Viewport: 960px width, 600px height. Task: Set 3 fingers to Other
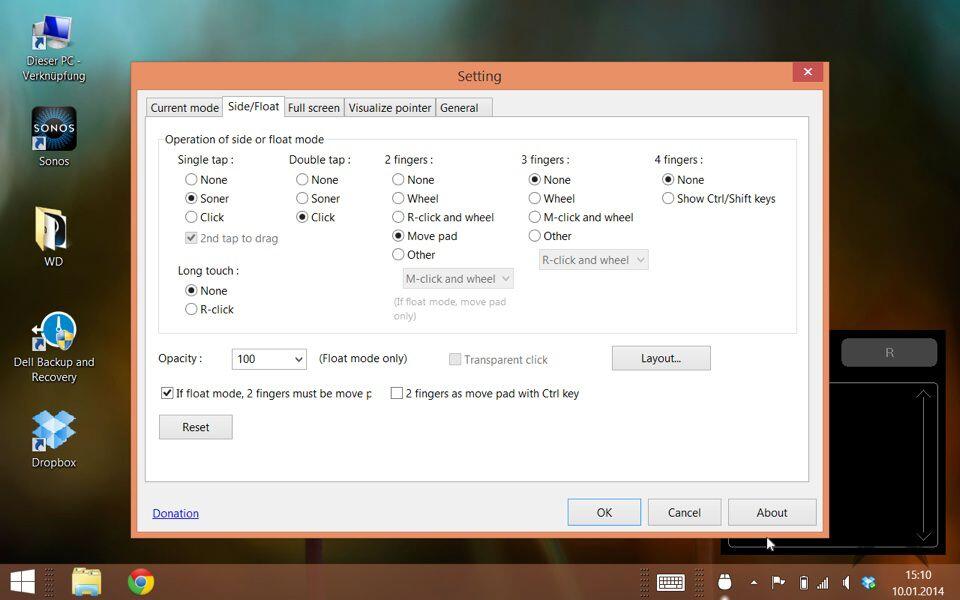[x=550, y=236]
